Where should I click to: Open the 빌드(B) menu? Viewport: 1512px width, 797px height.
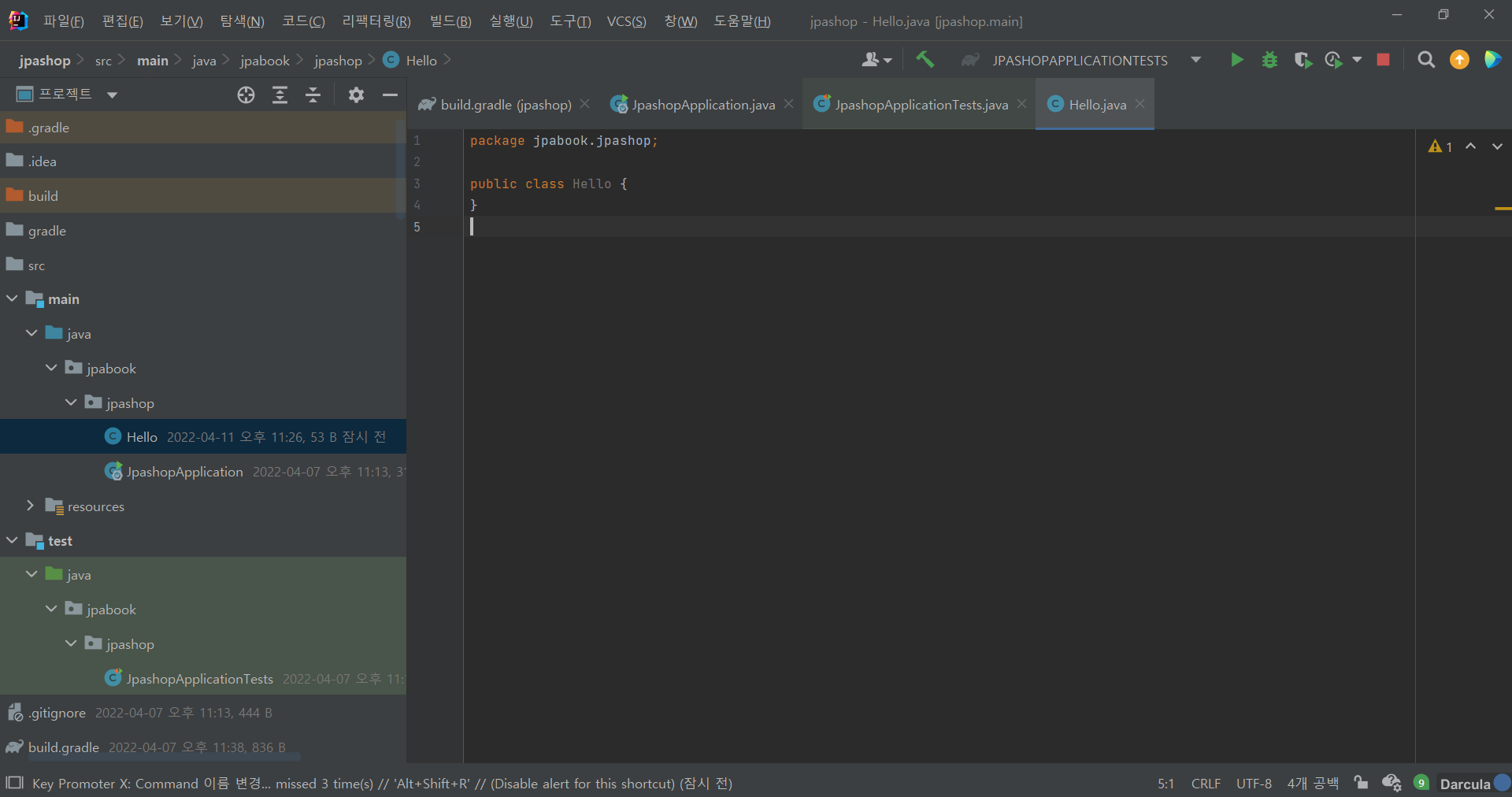pyautogui.click(x=450, y=21)
